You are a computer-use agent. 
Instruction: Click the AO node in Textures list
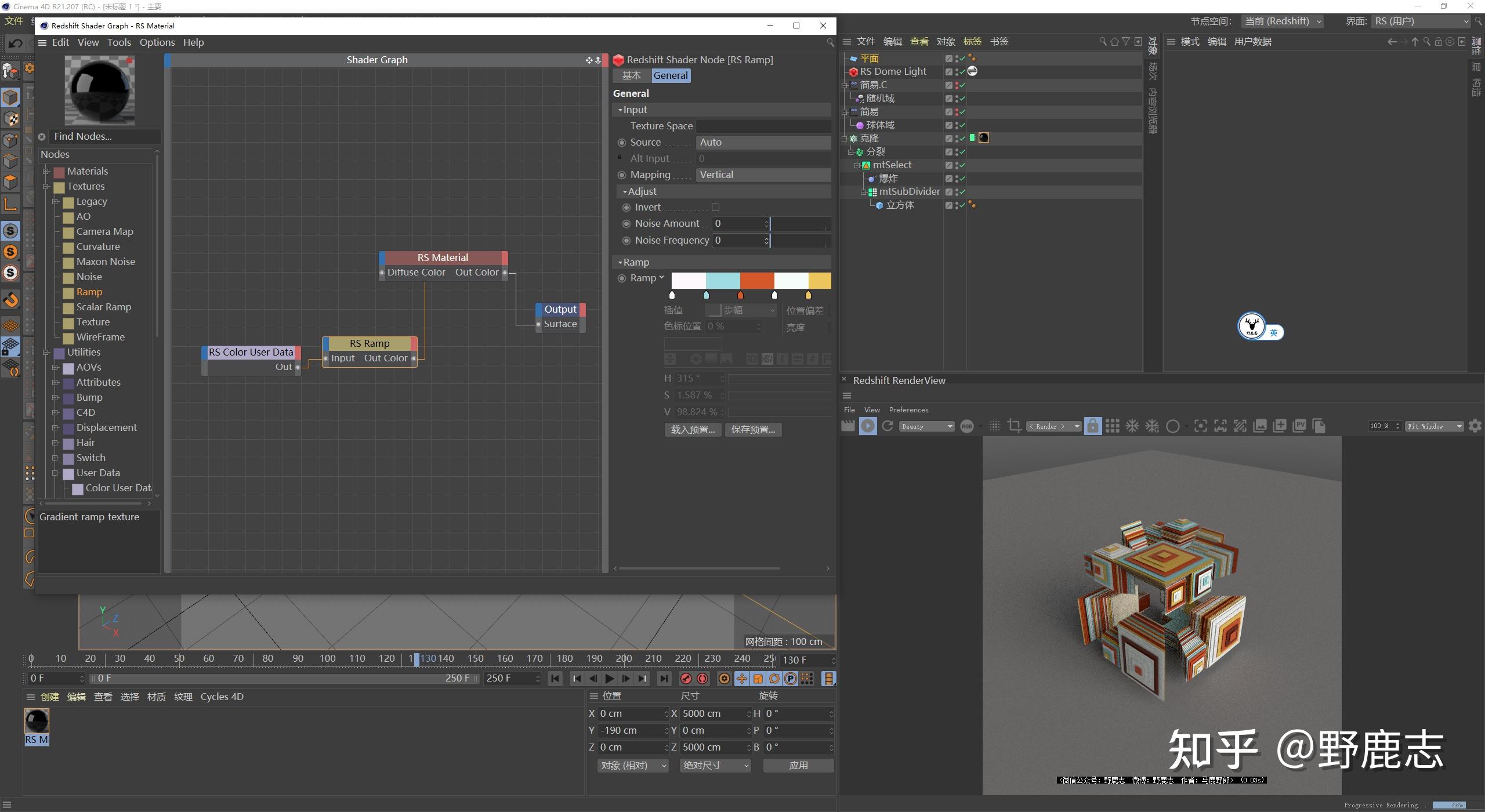click(84, 216)
